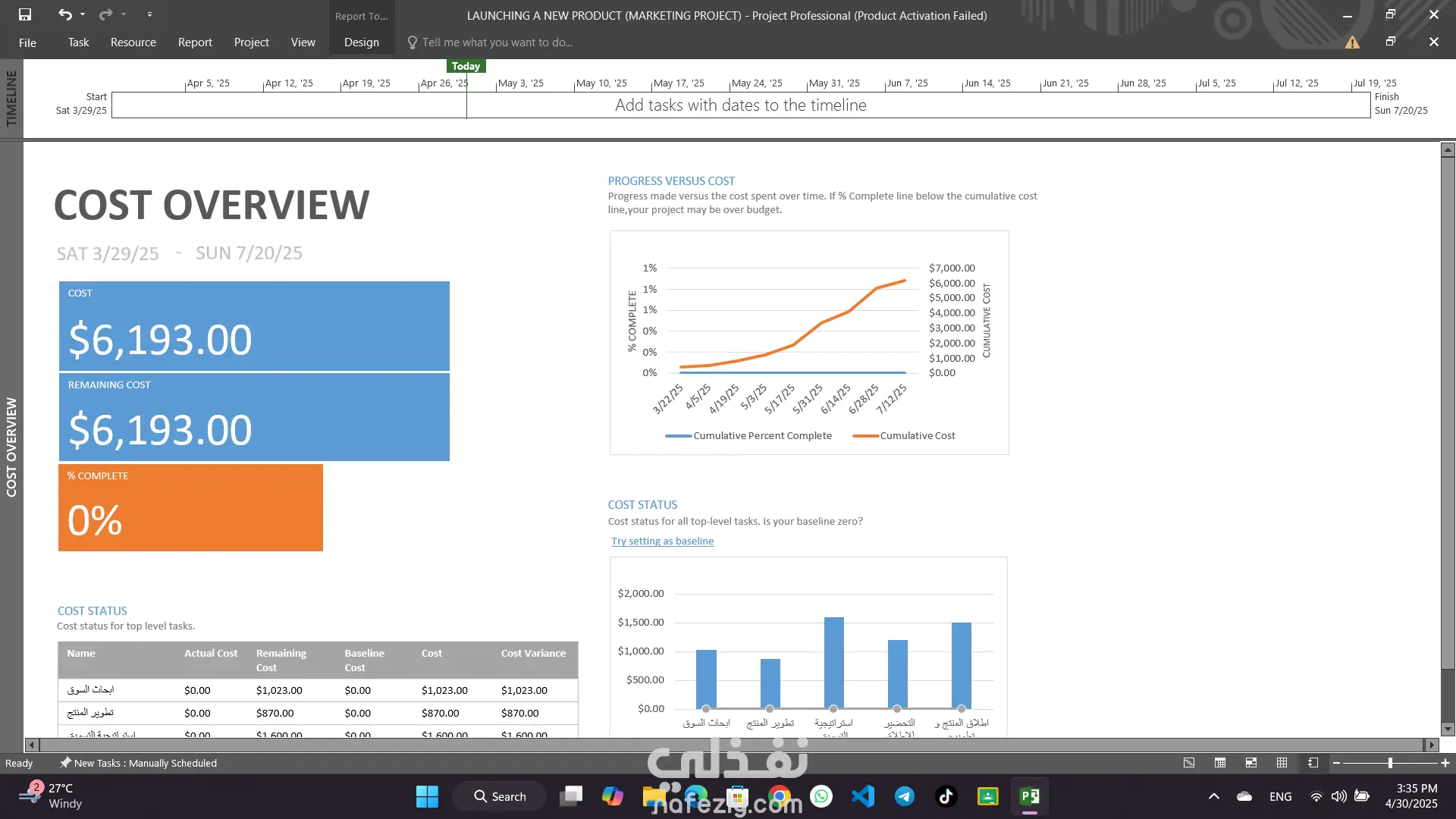Open Resource Sheet view icon
Viewport: 1456px width, 819px height.
(1282, 763)
